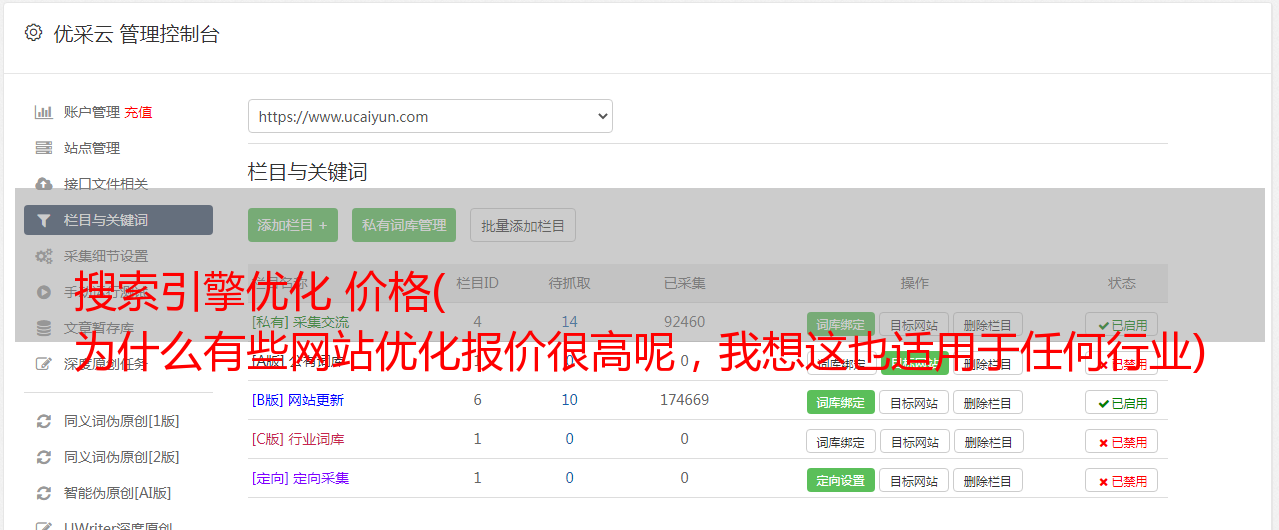Click the edit icon for 深度原创任务

click(43, 364)
